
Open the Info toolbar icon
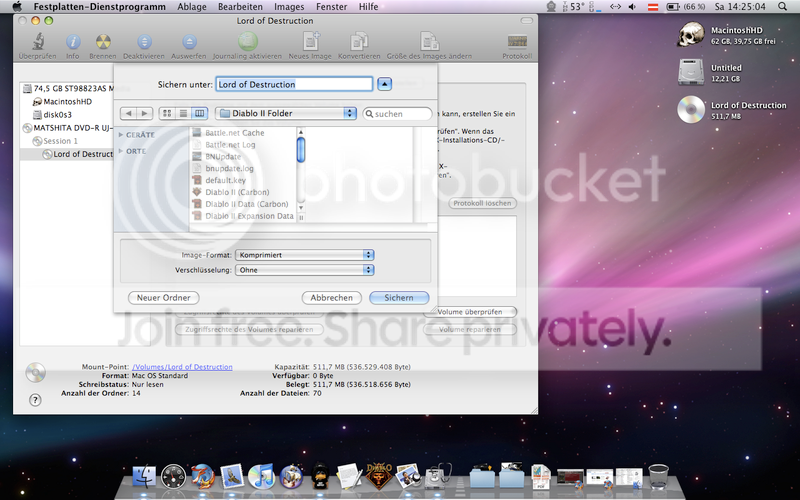(x=73, y=42)
